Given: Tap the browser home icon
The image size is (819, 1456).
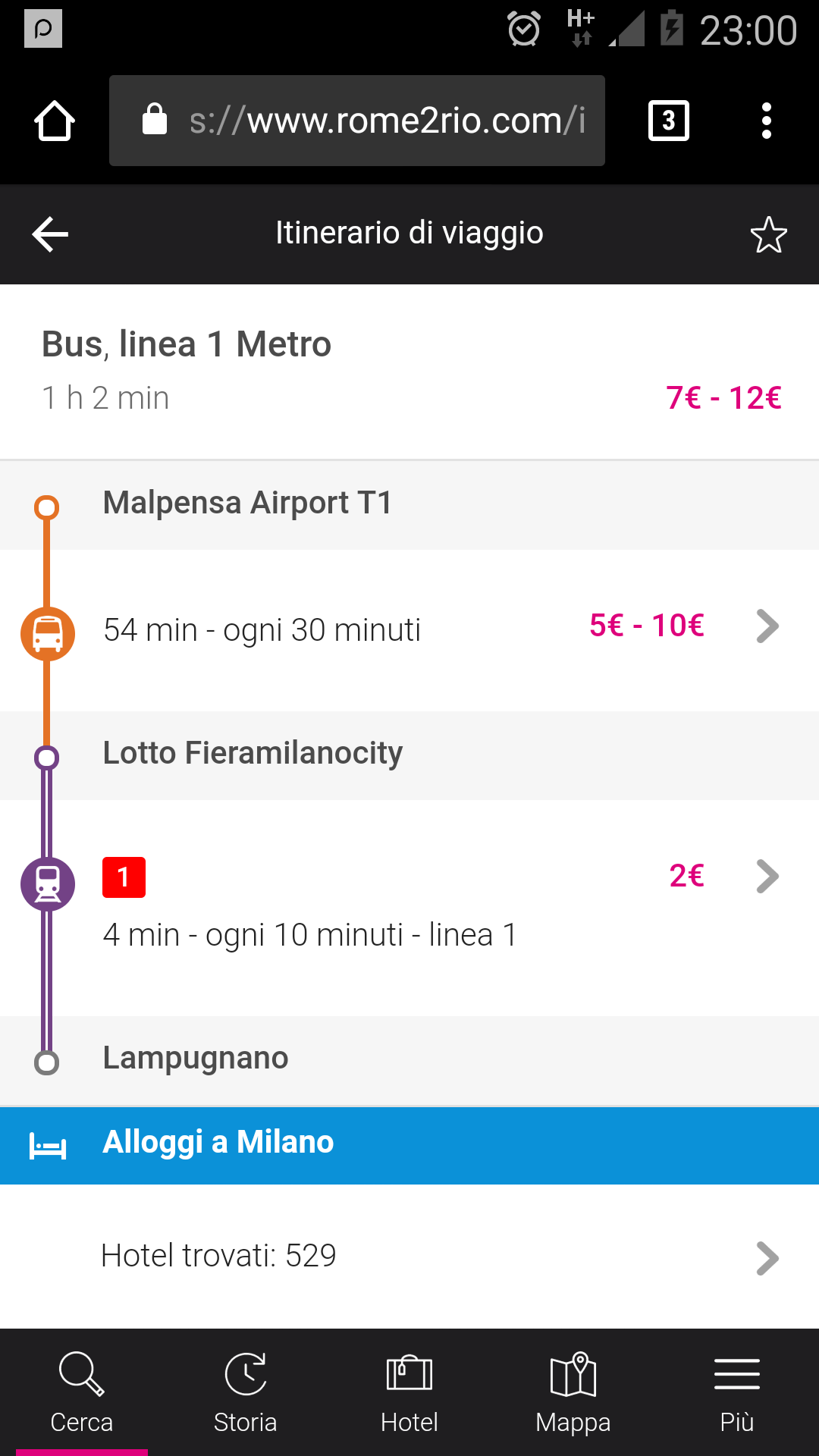Looking at the screenshot, I should (55, 121).
